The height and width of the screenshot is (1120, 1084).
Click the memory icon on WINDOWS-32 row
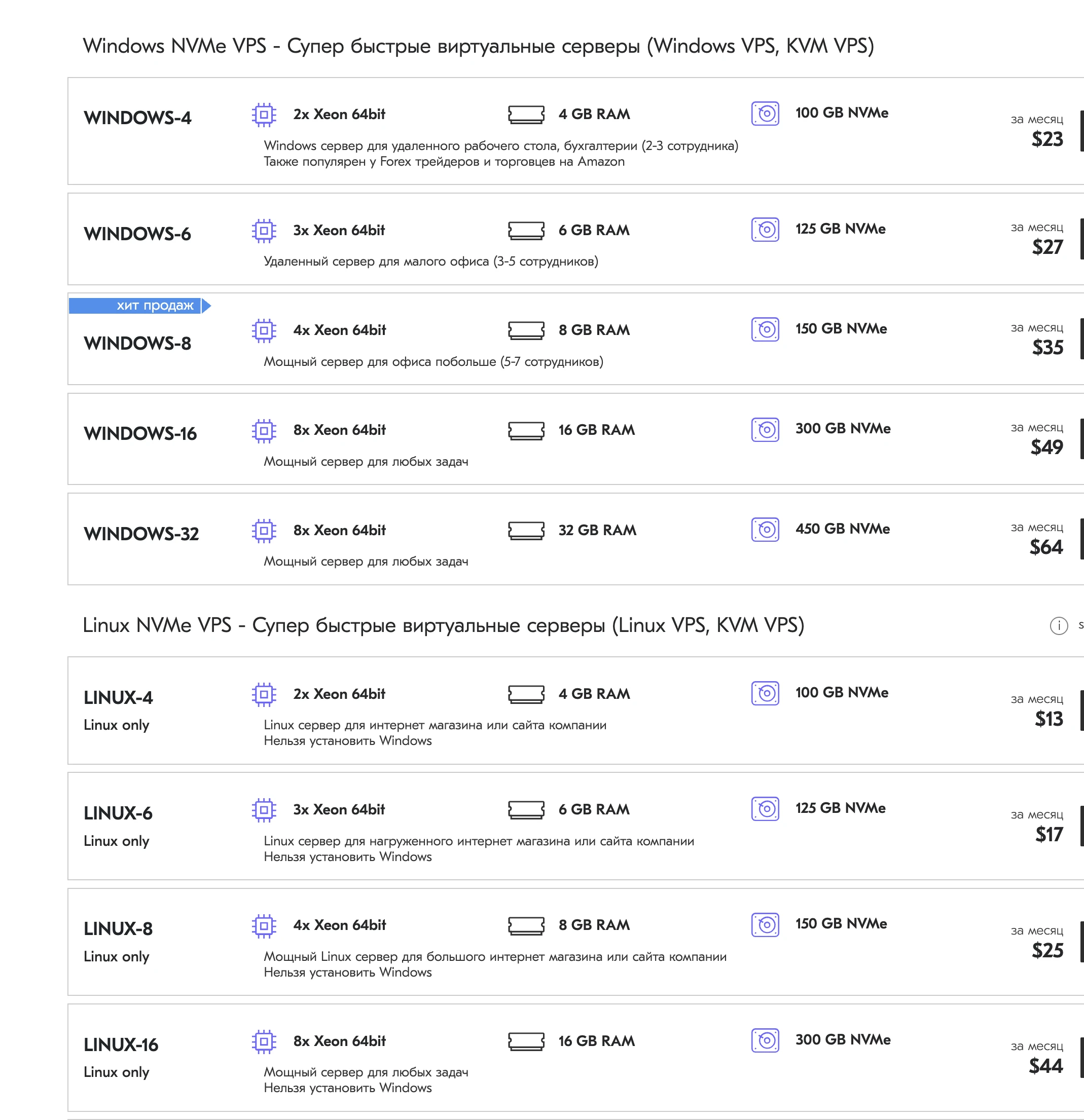tap(525, 530)
